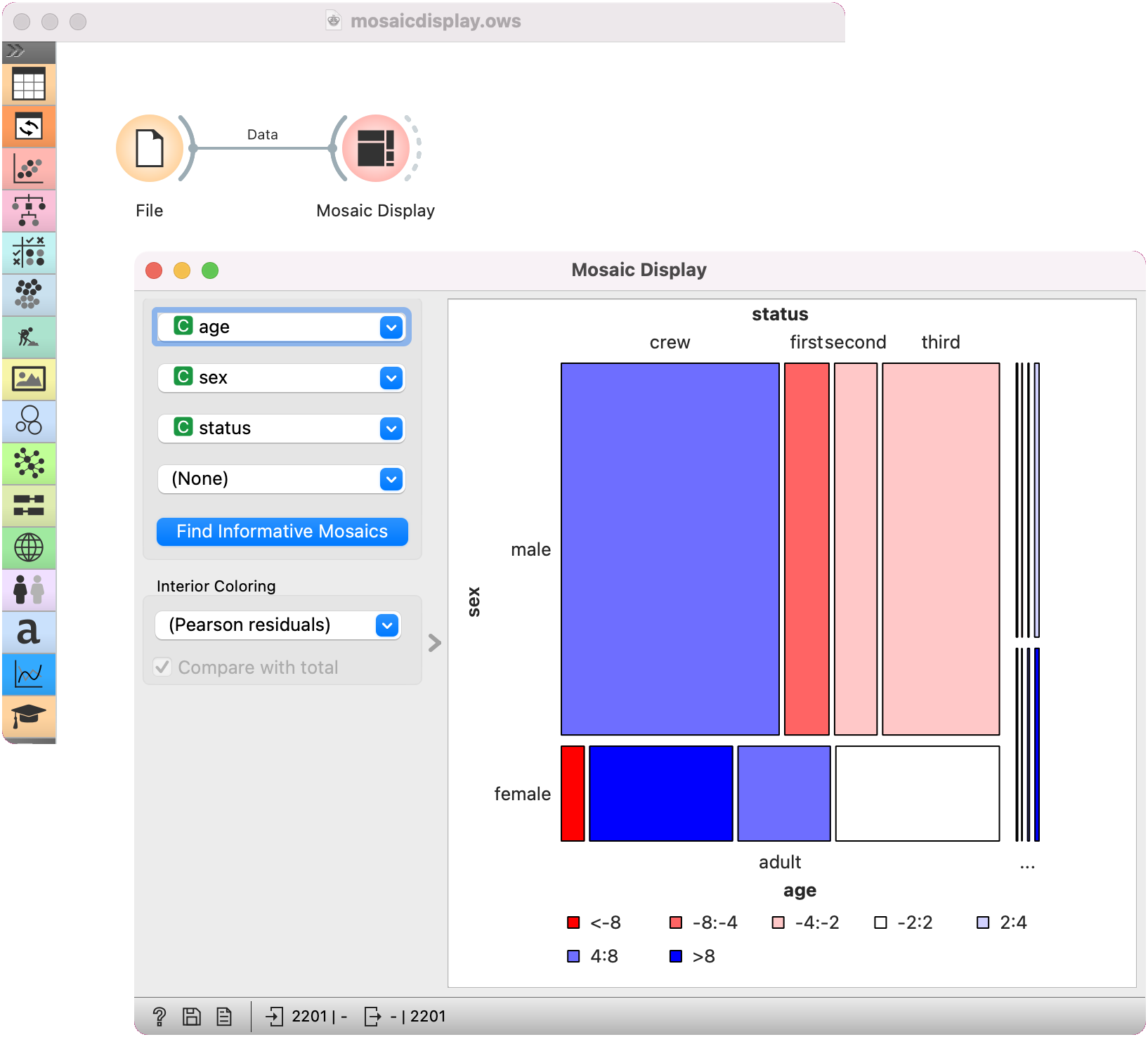Open the sex variable dropdown
Screen dimensions: 1148x1037
pos(282,378)
